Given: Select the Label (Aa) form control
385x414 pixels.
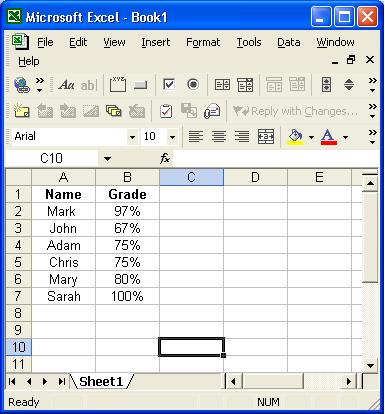Looking at the screenshot, I should (x=66, y=85).
